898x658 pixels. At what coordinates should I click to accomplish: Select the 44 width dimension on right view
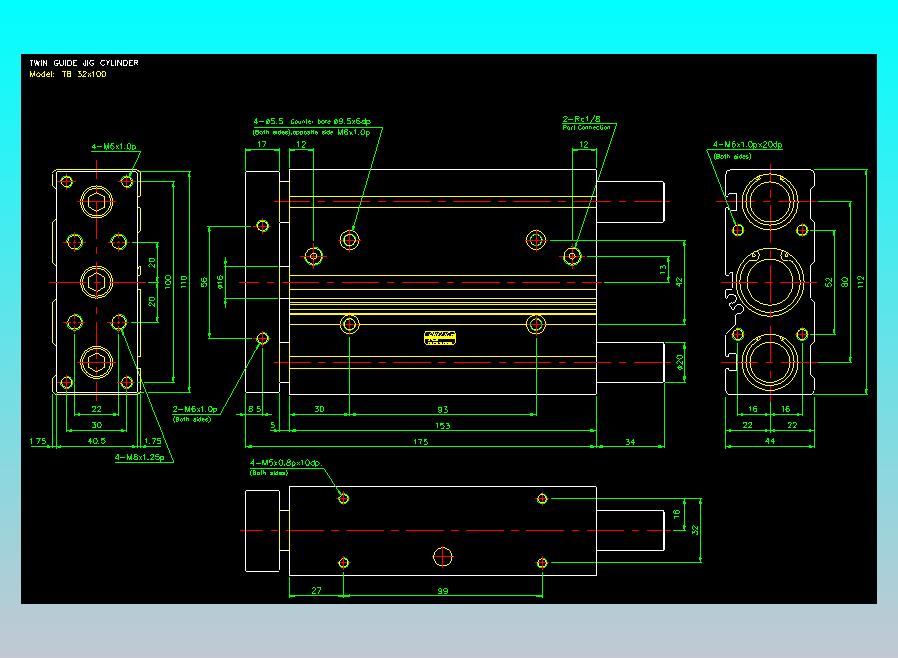770,441
